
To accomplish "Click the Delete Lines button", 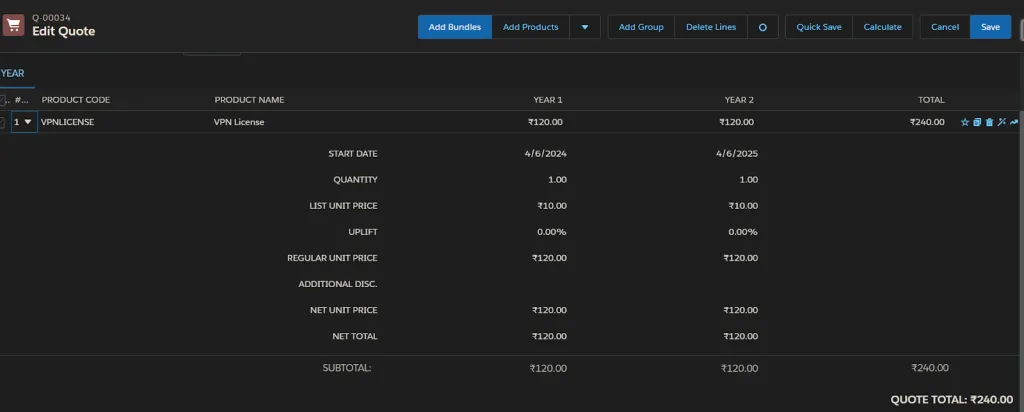I will 711,27.
